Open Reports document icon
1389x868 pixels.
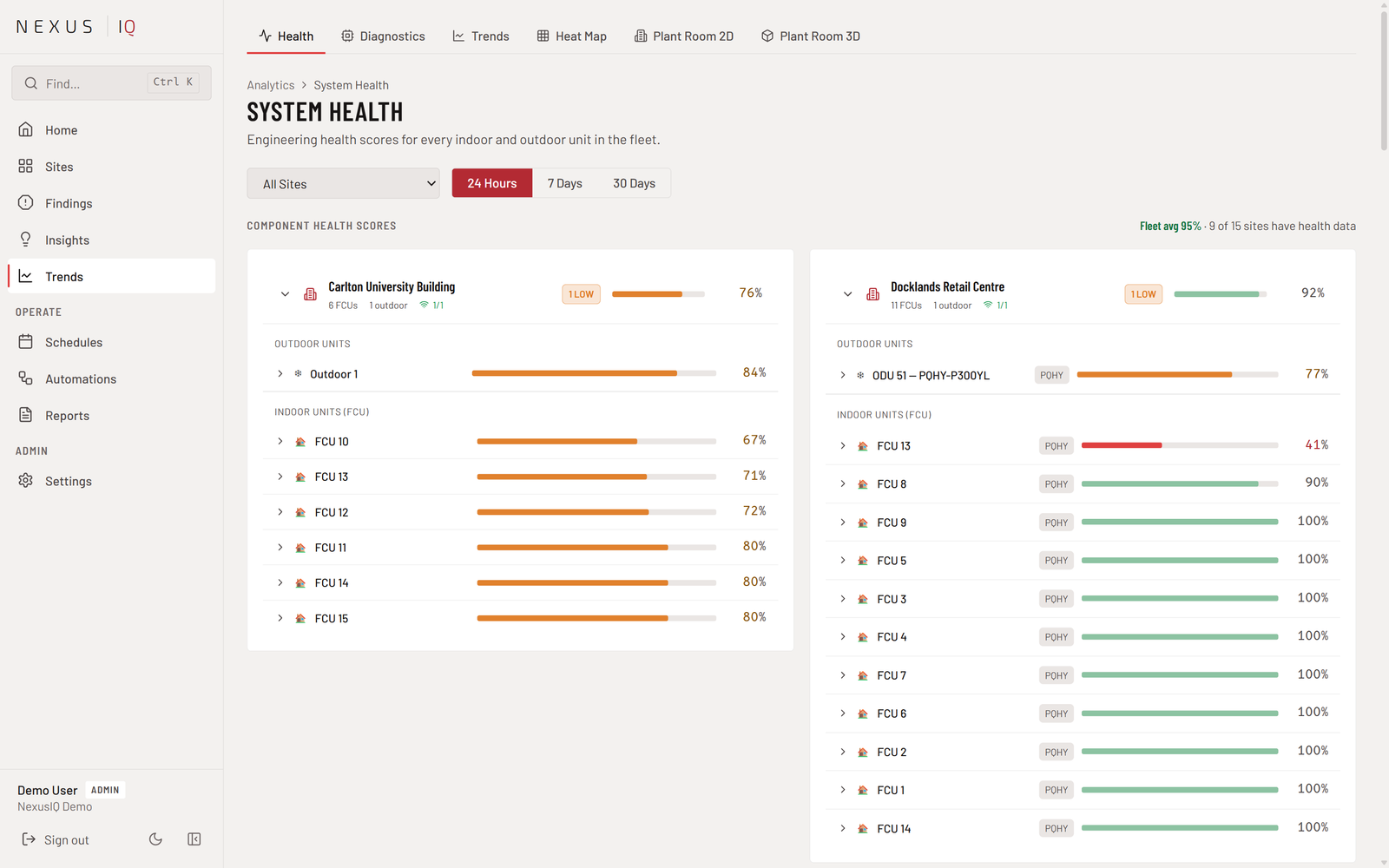[x=26, y=415]
